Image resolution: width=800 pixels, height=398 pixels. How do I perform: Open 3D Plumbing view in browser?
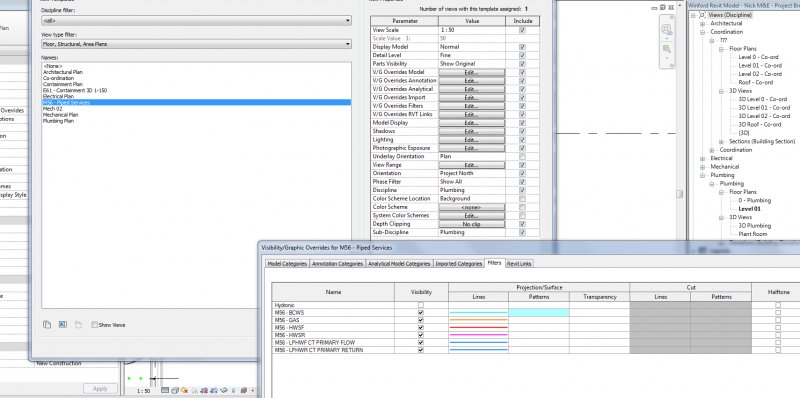point(755,226)
